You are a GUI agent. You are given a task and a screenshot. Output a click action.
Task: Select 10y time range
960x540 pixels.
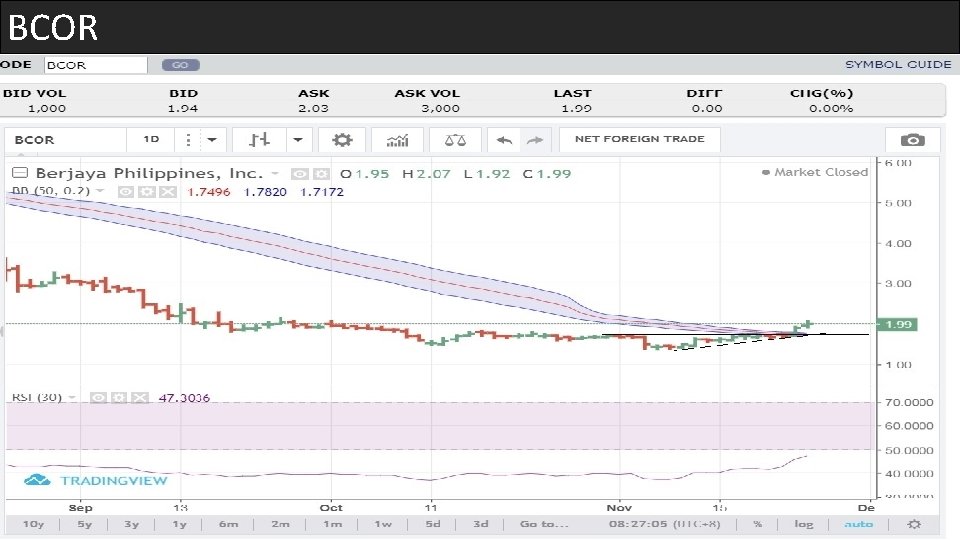[33, 524]
